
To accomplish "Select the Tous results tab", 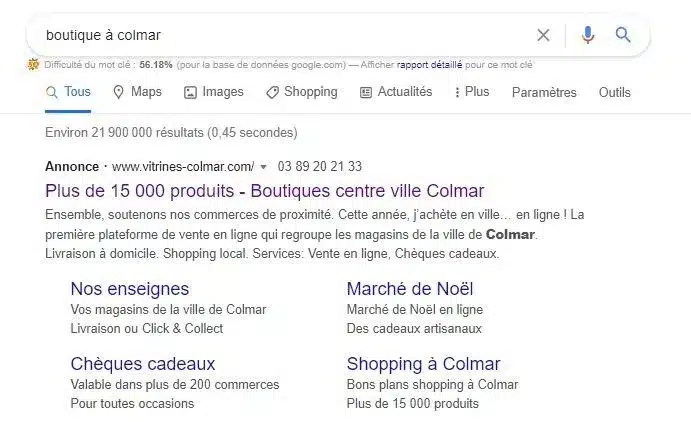I will coord(68,92).
